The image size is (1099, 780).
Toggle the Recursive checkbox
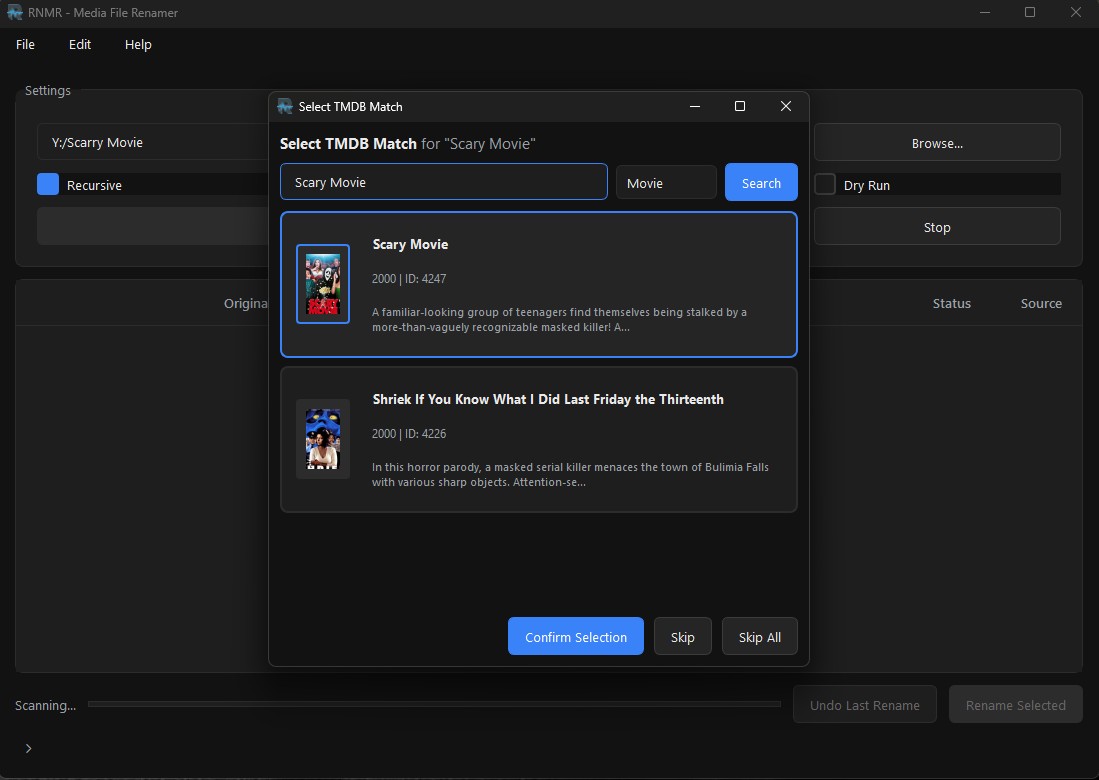[48, 185]
